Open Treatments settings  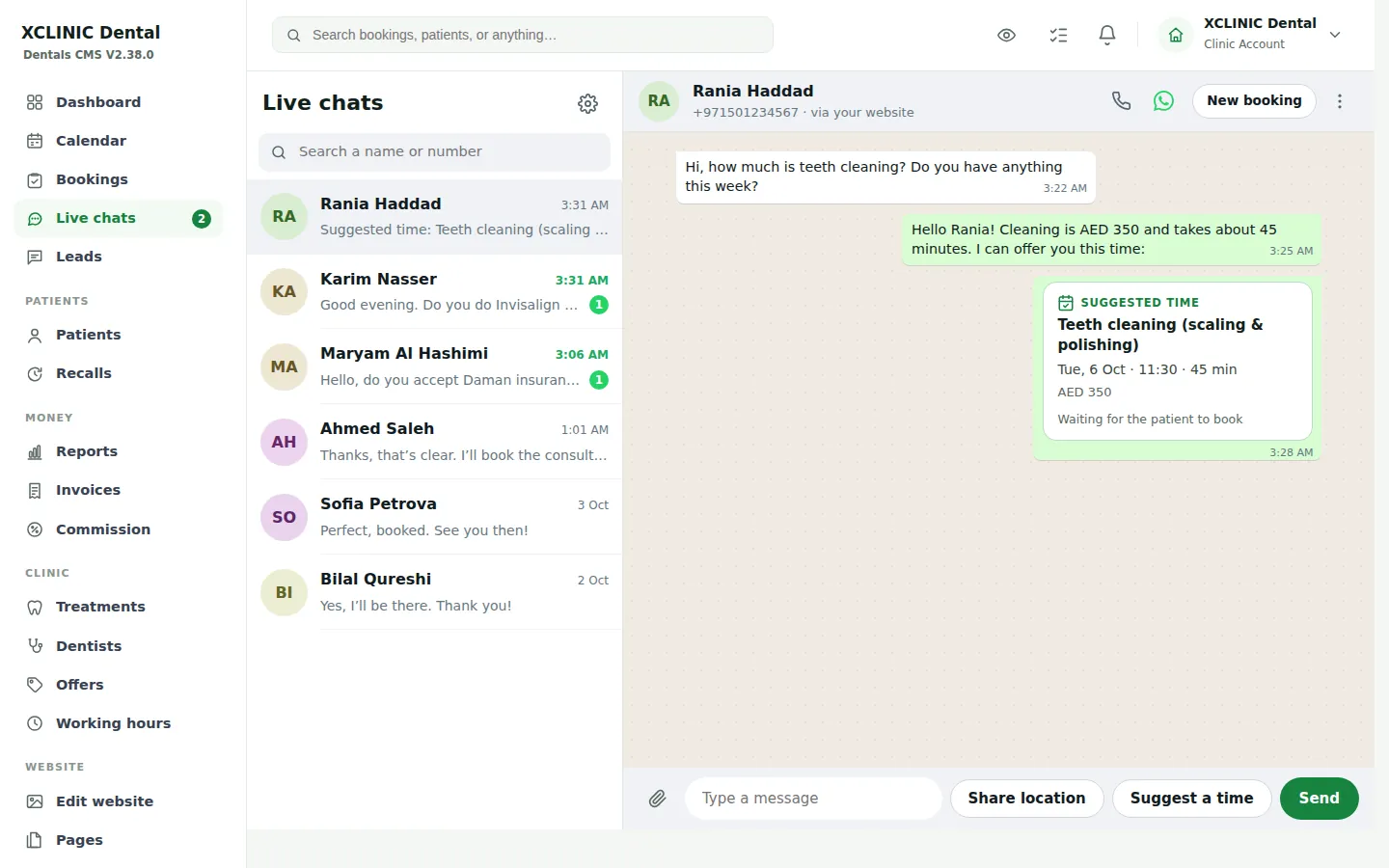(x=119, y=607)
